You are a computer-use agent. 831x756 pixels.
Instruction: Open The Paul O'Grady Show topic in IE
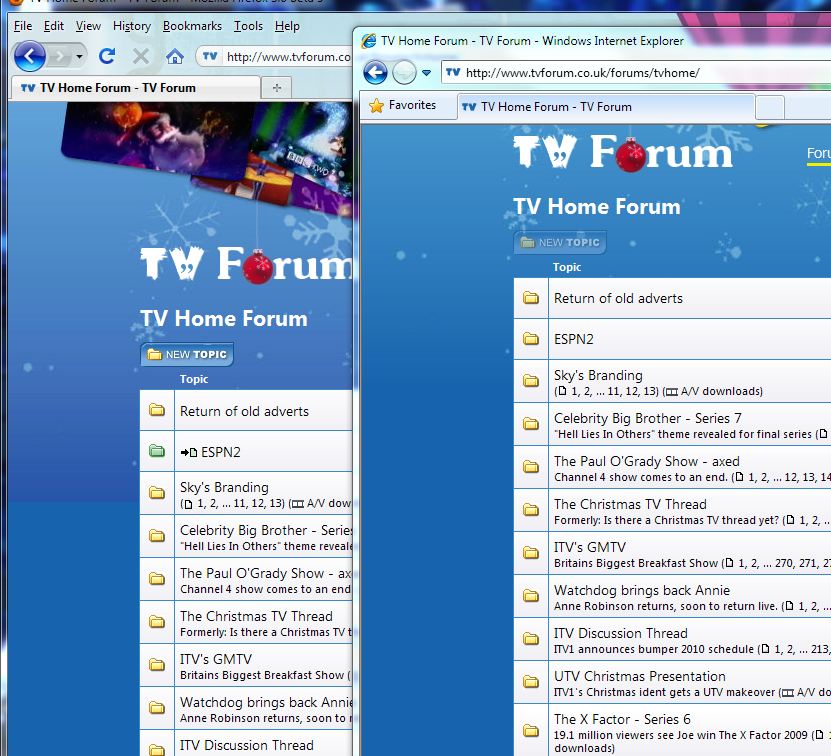pyautogui.click(x=647, y=461)
